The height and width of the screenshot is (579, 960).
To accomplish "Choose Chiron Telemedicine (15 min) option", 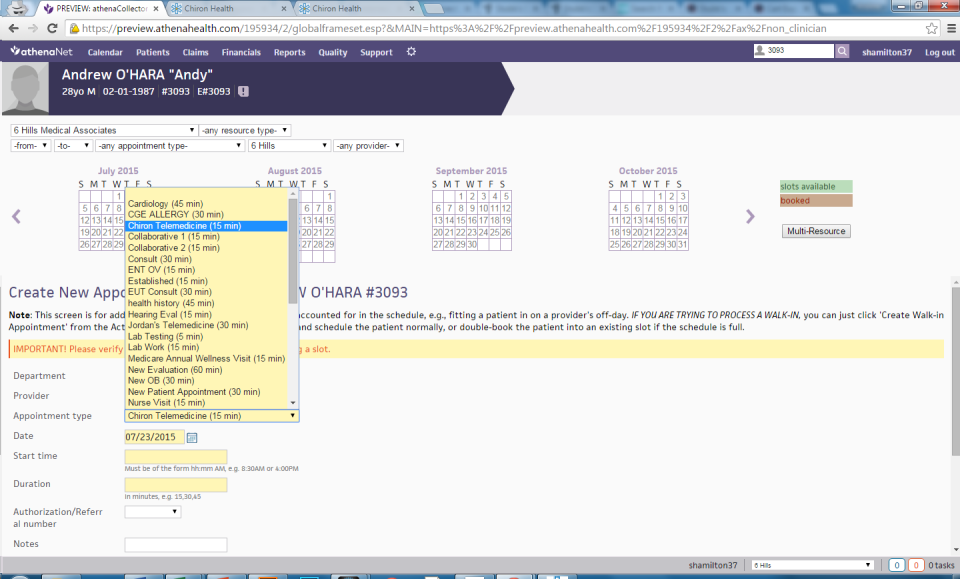I will tap(206, 226).
